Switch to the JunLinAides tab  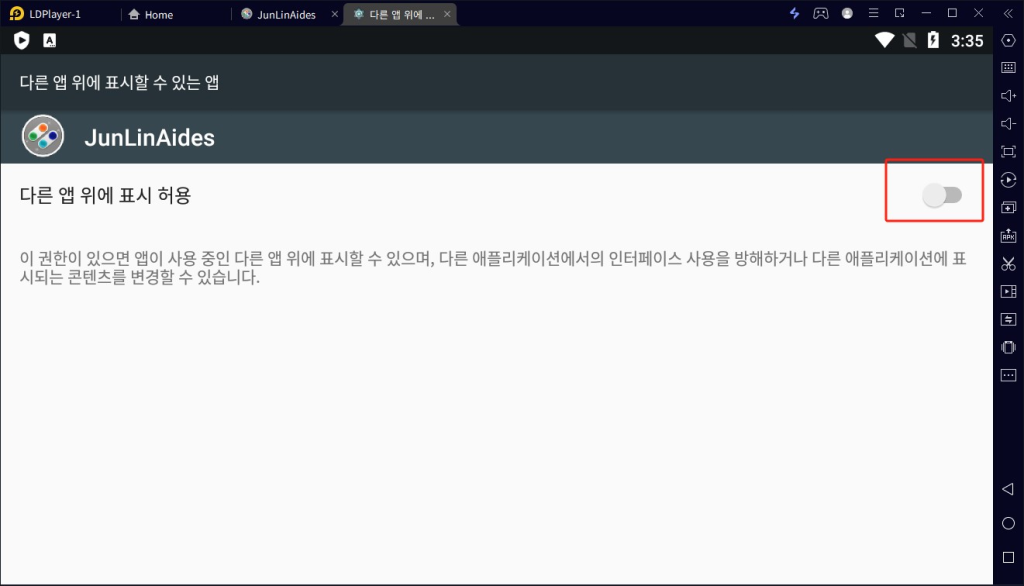[279, 14]
